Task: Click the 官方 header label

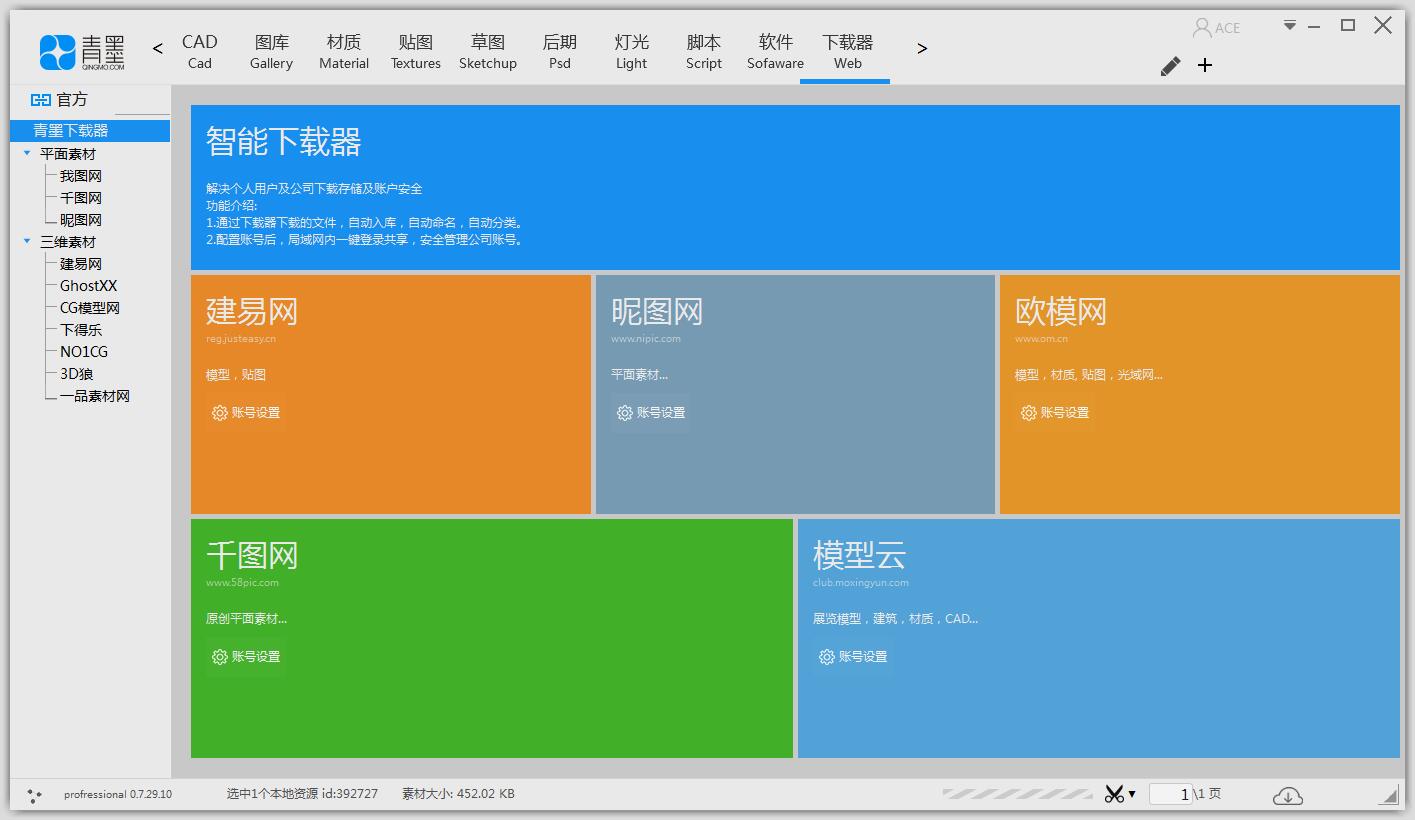Action: click(72, 100)
